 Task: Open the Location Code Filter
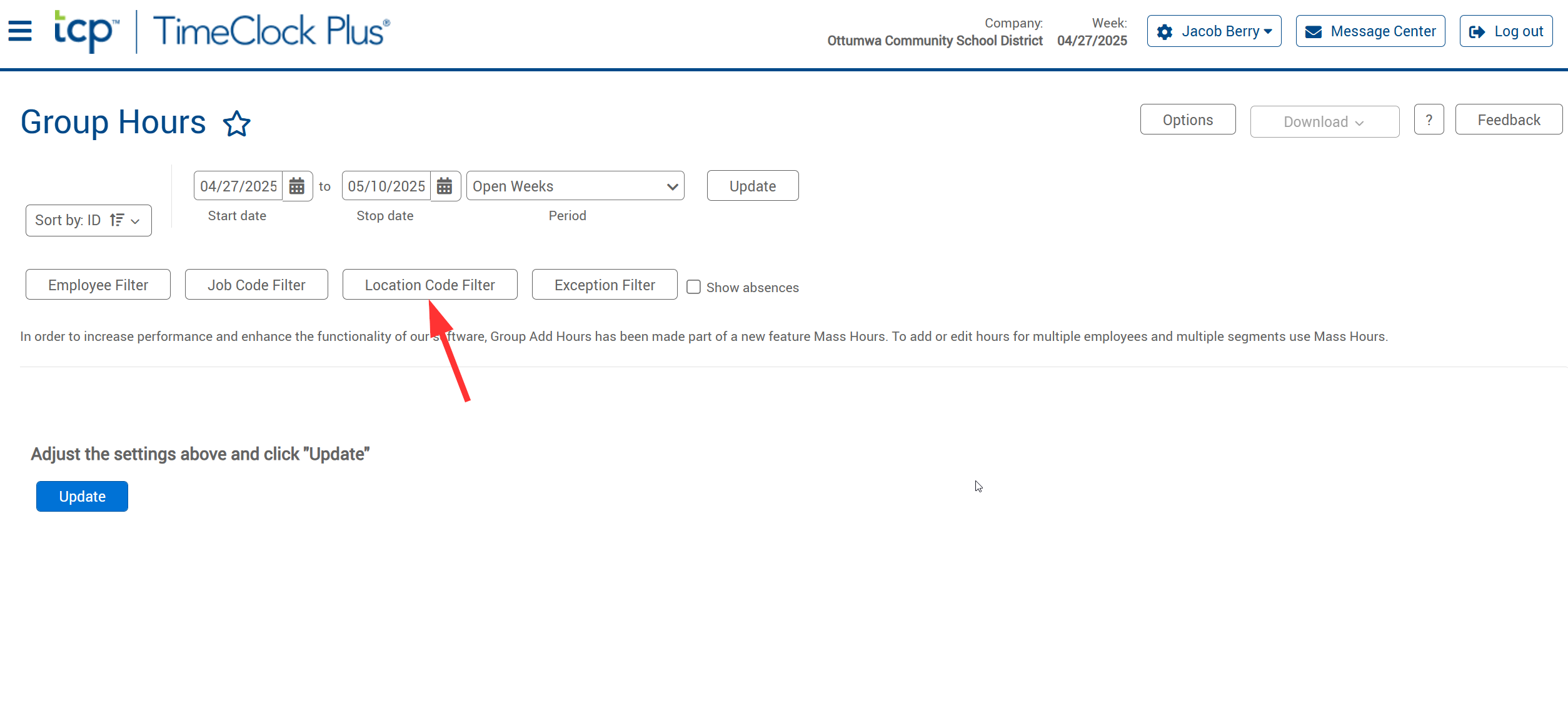[x=430, y=285]
